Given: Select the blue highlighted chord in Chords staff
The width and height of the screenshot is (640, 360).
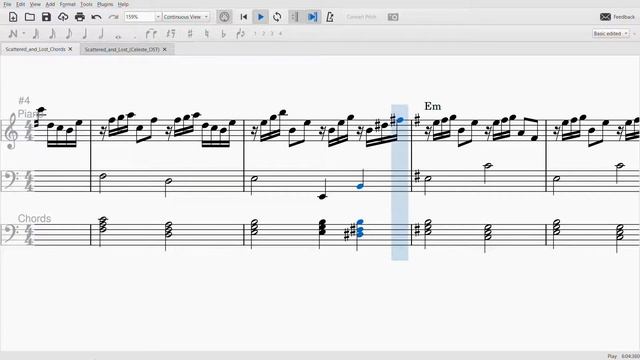Looking at the screenshot, I should coord(360,229).
